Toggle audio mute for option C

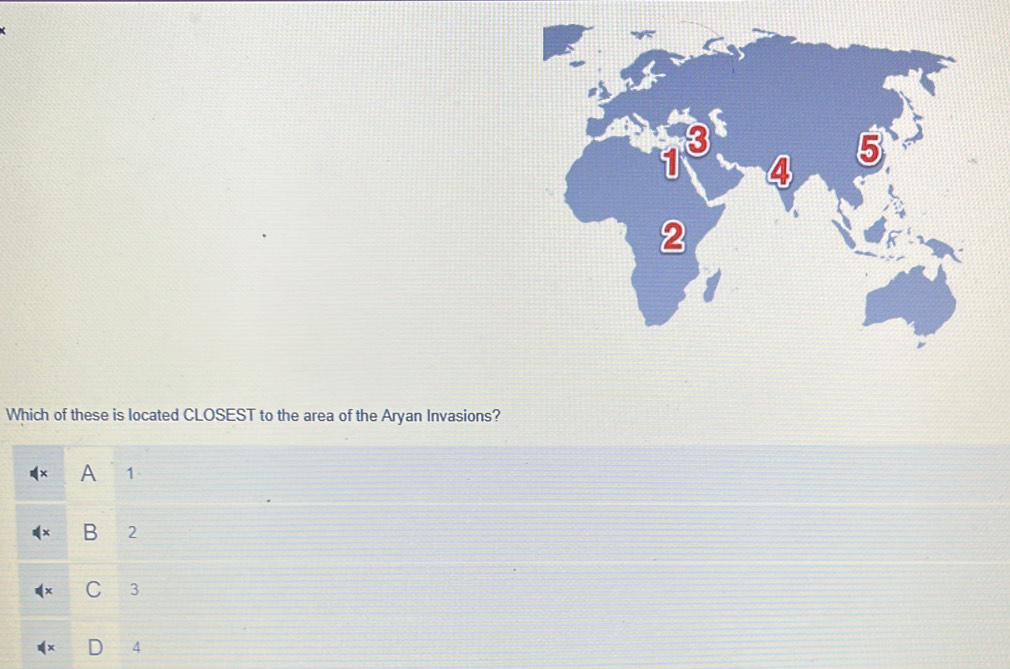coord(41,590)
